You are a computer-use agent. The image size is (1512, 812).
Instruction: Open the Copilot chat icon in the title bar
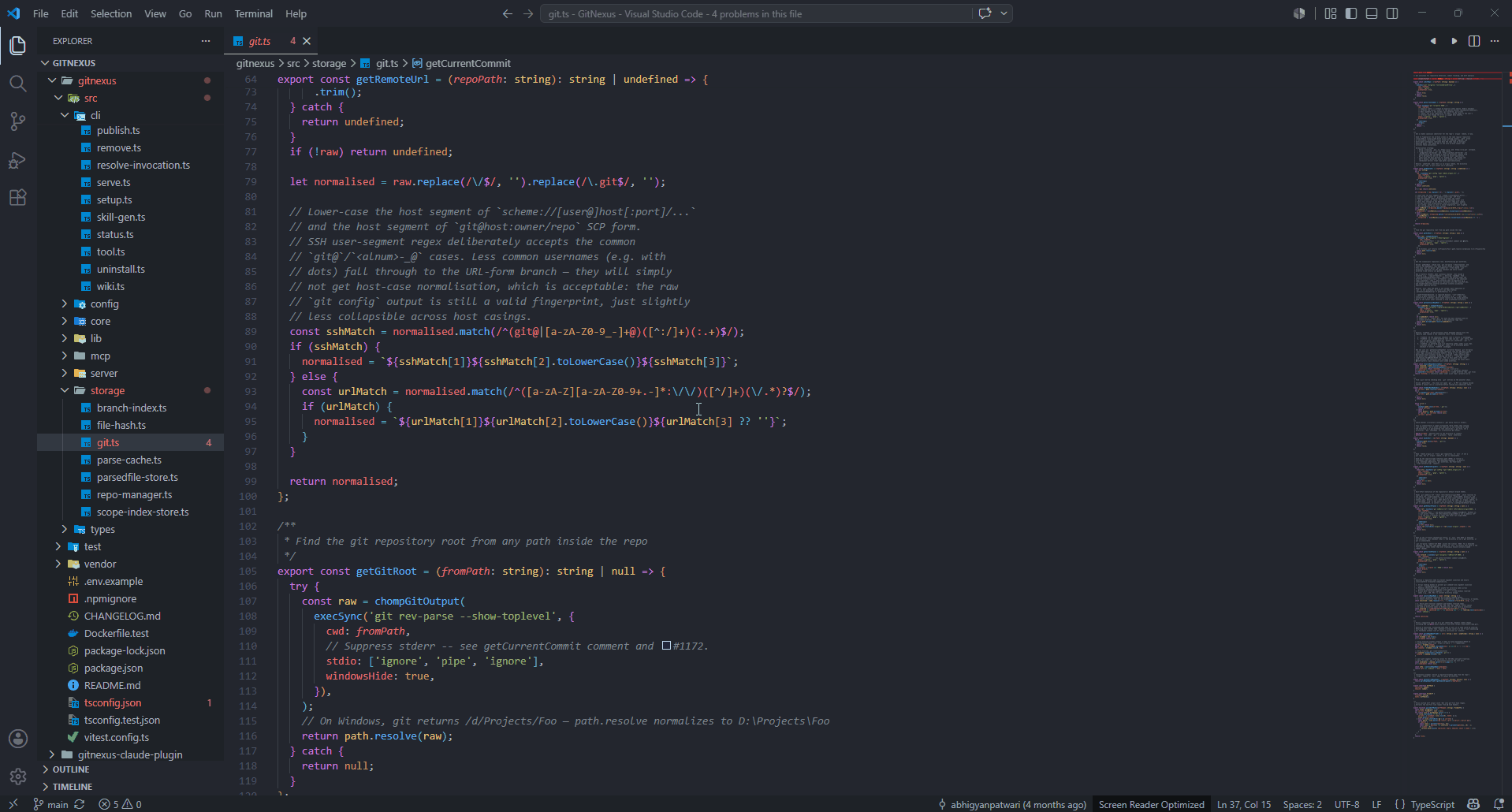(985, 13)
